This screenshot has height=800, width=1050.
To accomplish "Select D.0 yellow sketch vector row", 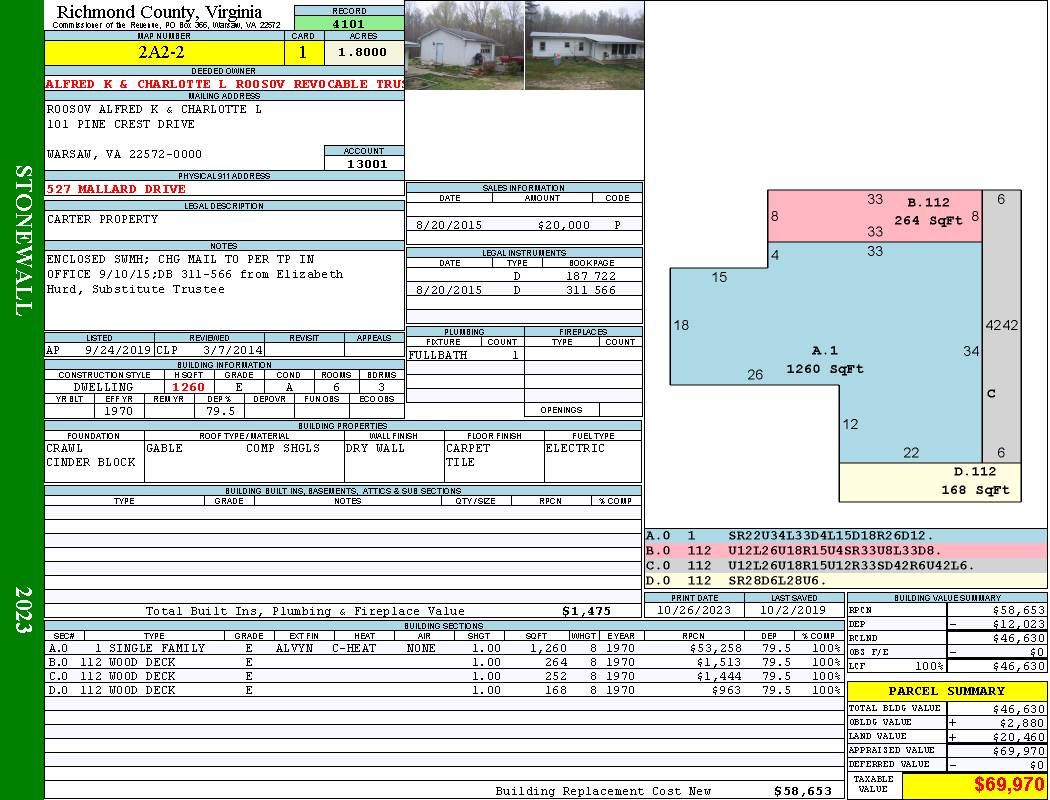I will click(846, 580).
